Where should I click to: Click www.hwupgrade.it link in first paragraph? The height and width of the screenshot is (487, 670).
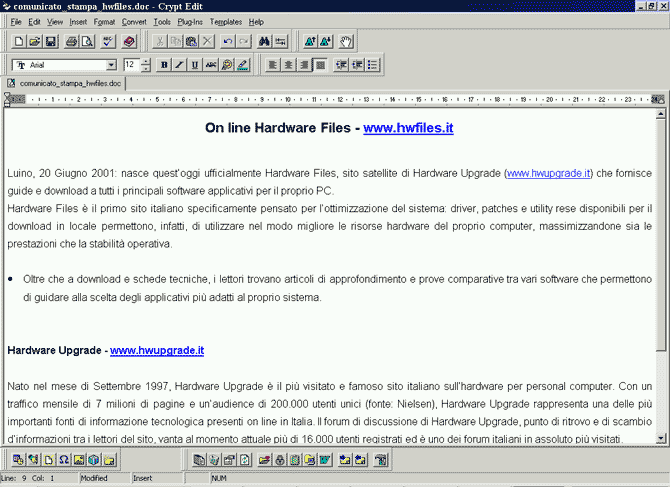548,173
